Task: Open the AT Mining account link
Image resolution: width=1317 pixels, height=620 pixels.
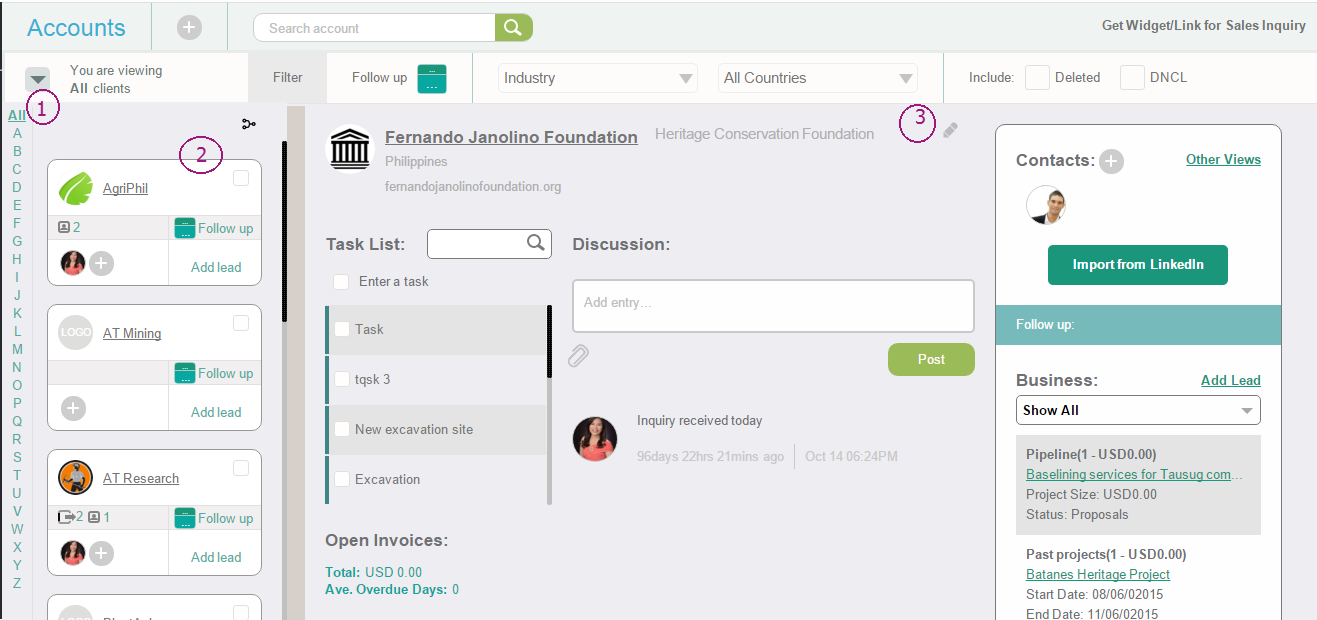Action: [x=132, y=333]
